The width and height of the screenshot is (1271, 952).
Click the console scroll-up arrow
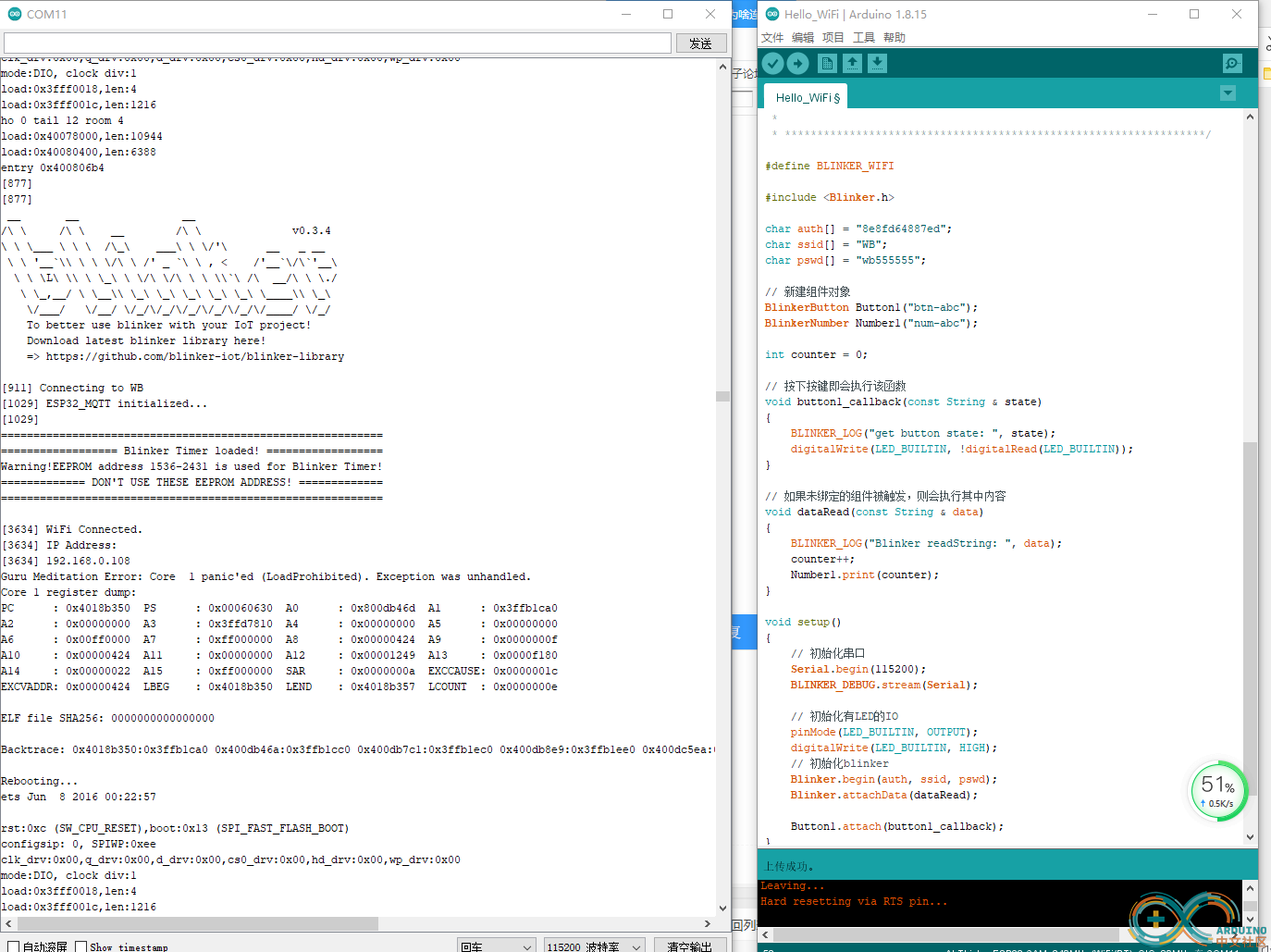coord(1251,887)
